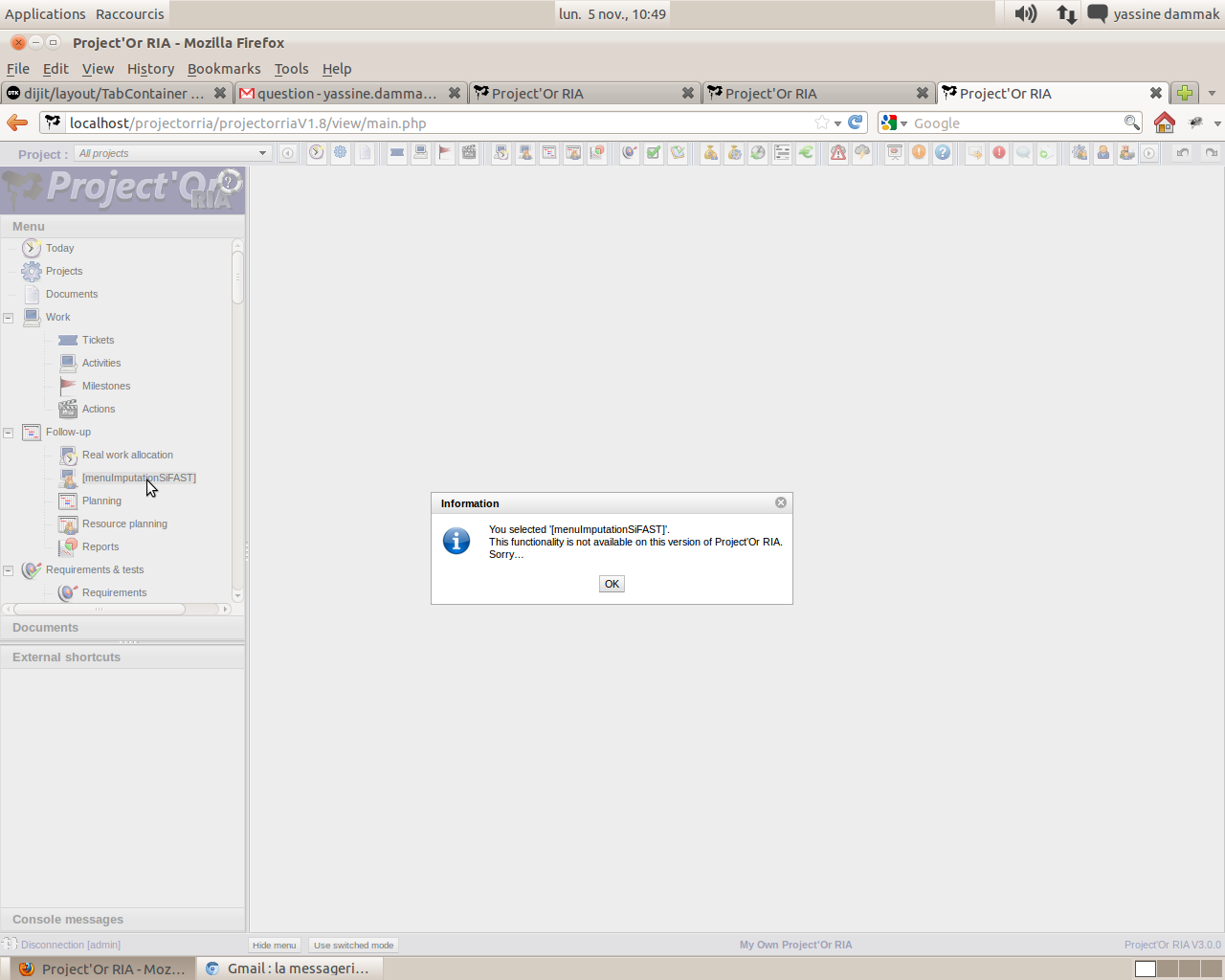The height and width of the screenshot is (980, 1225).
Task: Collapse the Follow-up tree node
Action: pyautogui.click(x=9, y=433)
